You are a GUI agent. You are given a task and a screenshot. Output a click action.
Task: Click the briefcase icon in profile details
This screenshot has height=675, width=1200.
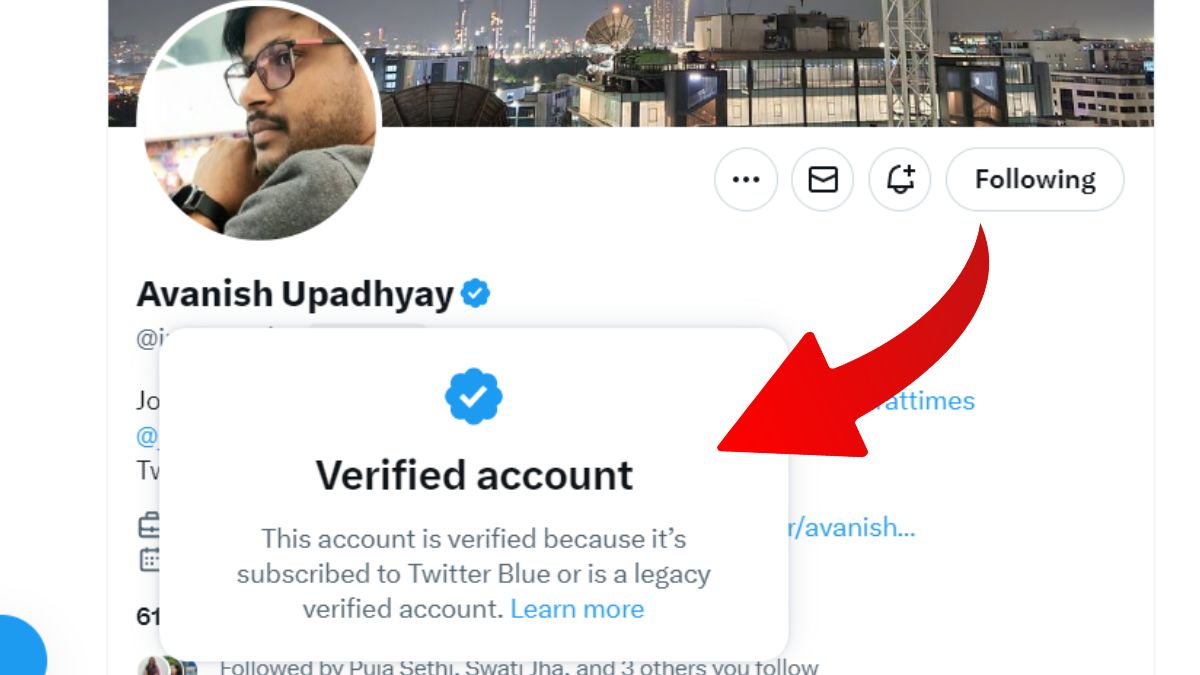[148, 525]
